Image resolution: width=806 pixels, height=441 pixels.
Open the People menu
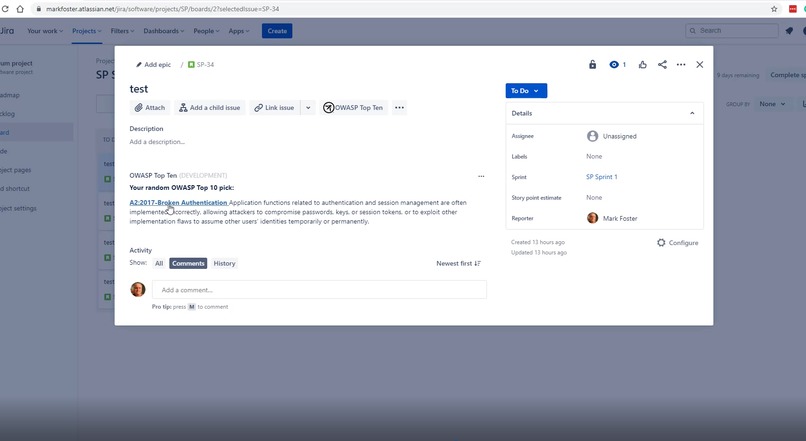[x=206, y=31]
